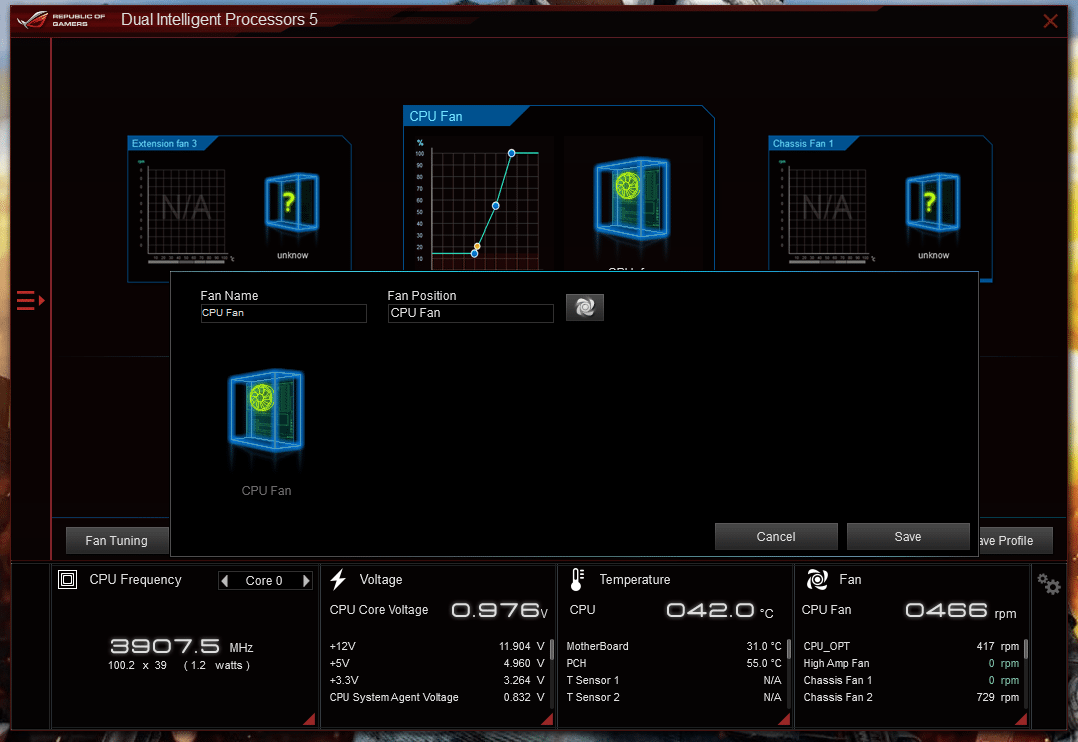Click middle point on CPU fan curve
This screenshot has width=1078, height=742.
click(496, 206)
